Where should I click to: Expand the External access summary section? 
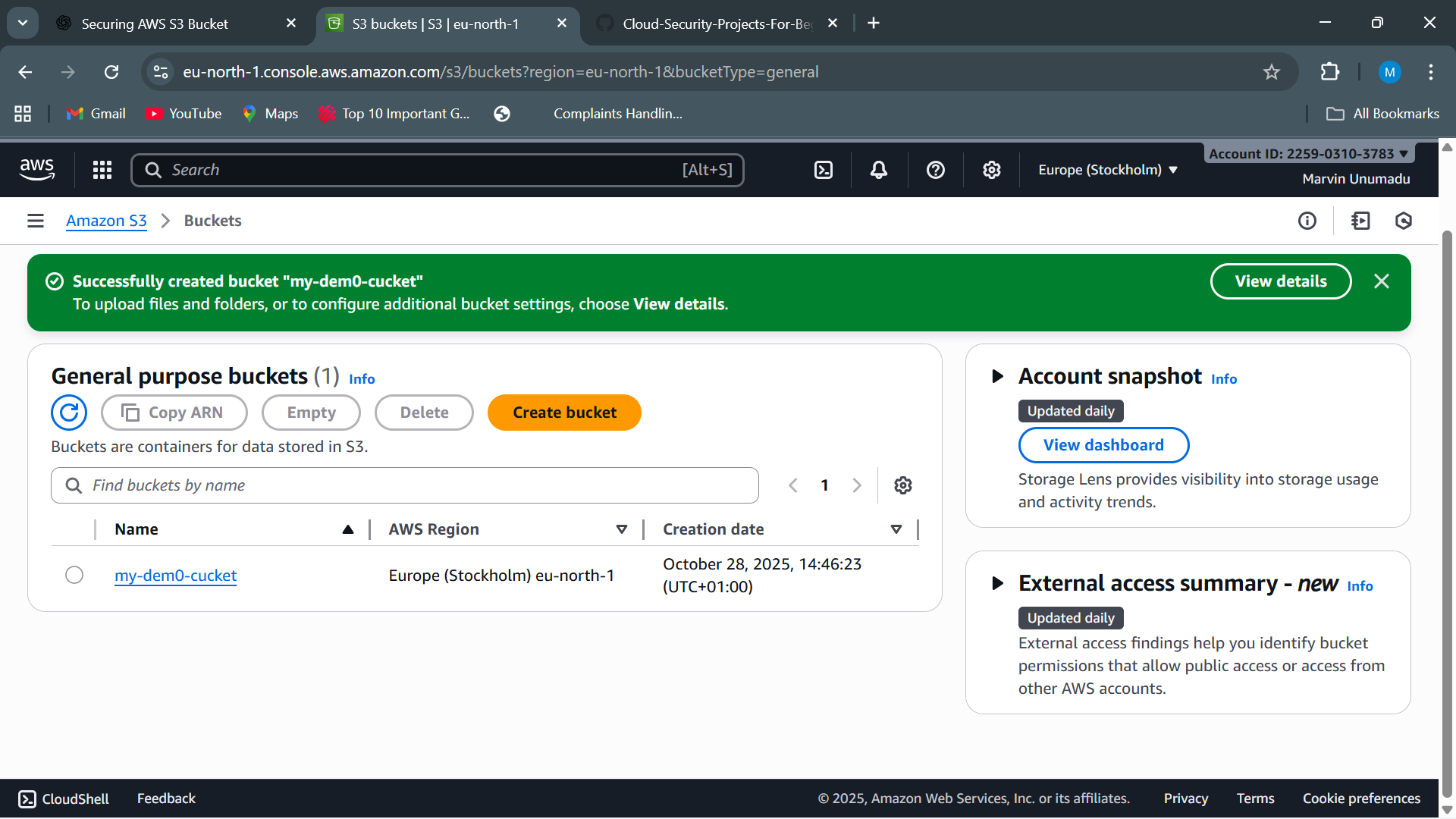[x=998, y=583]
